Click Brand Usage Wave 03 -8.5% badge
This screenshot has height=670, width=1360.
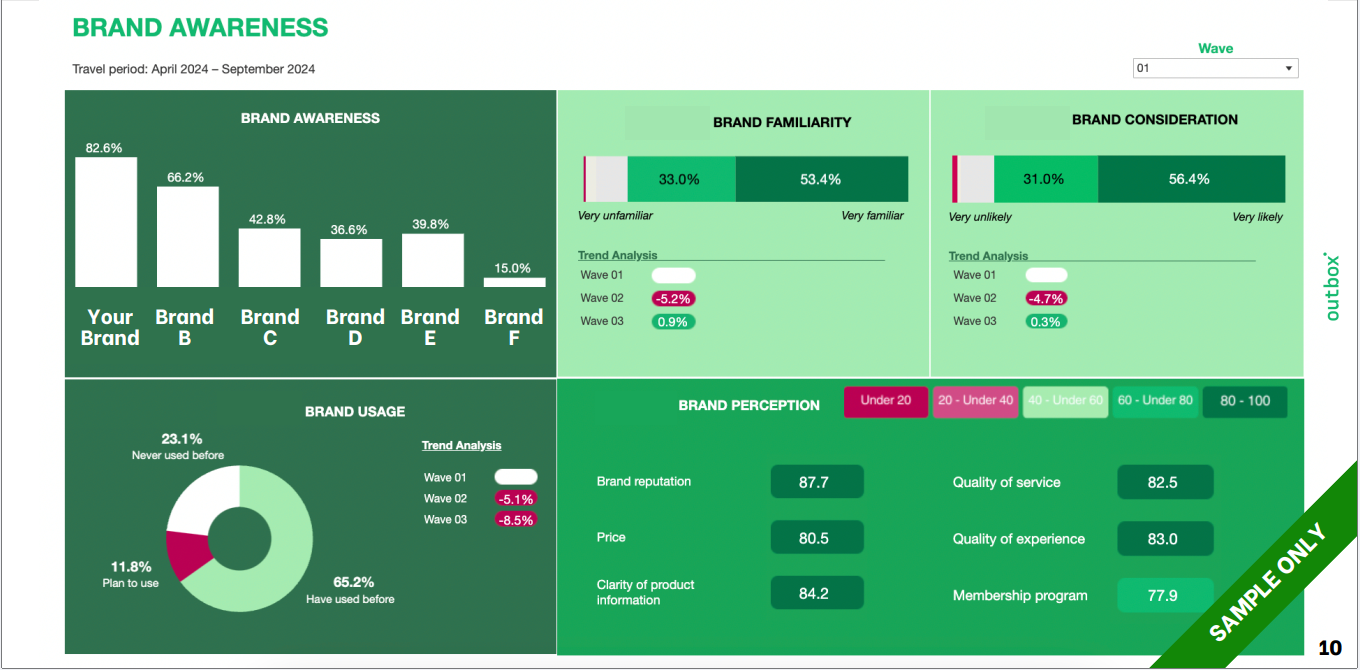tap(516, 519)
